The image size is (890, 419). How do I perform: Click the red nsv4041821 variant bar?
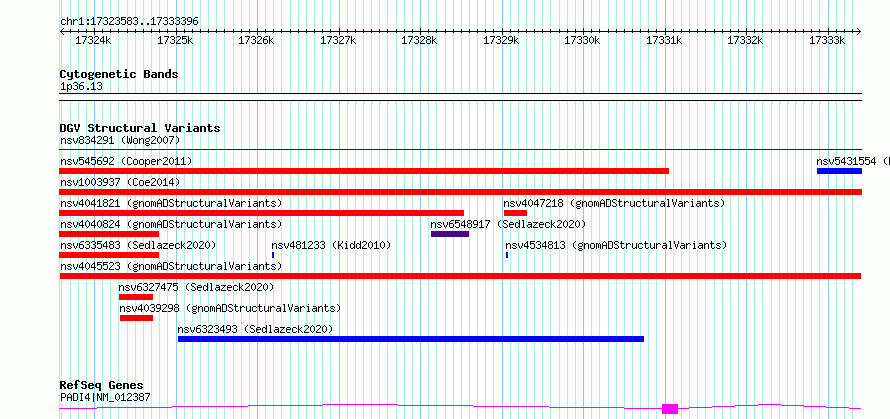click(x=262, y=213)
